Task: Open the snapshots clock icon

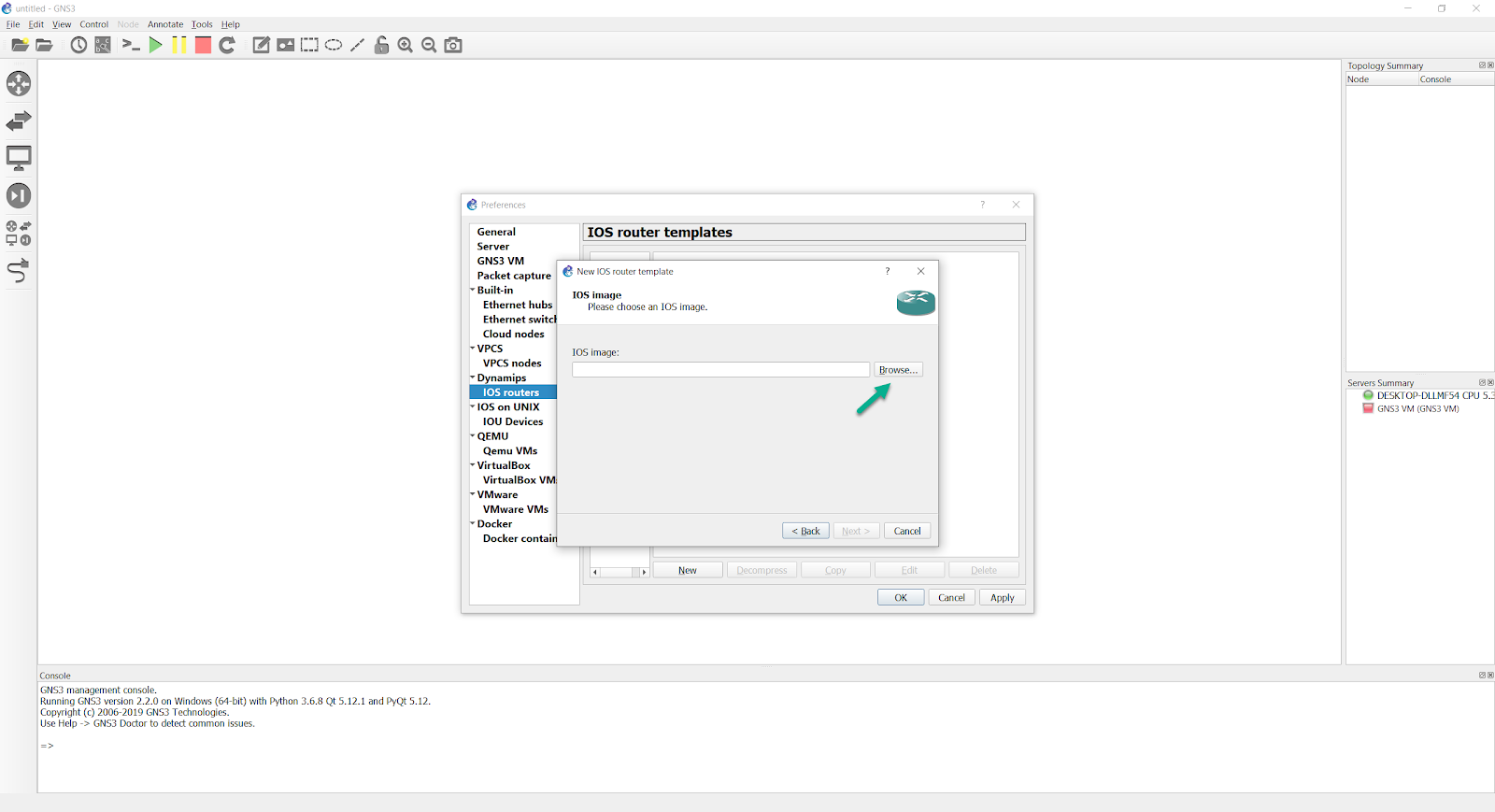Action: click(x=78, y=45)
